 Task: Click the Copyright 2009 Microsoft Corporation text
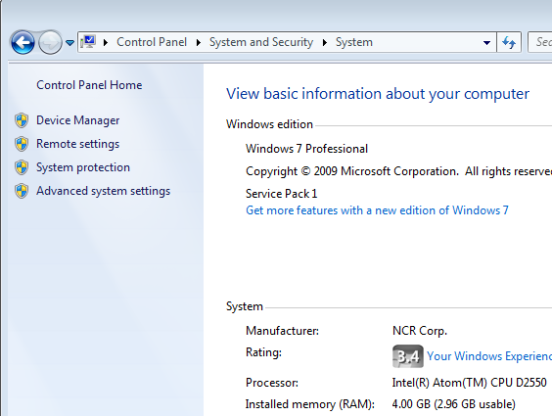(399, 171)
